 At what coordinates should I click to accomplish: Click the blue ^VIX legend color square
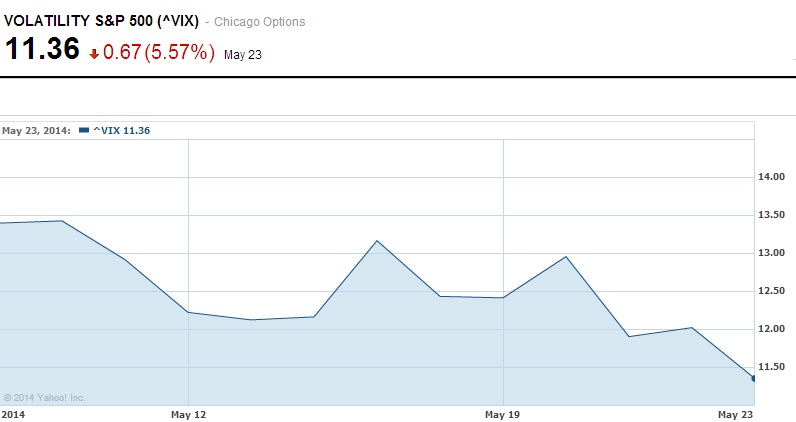click(84, 130)
